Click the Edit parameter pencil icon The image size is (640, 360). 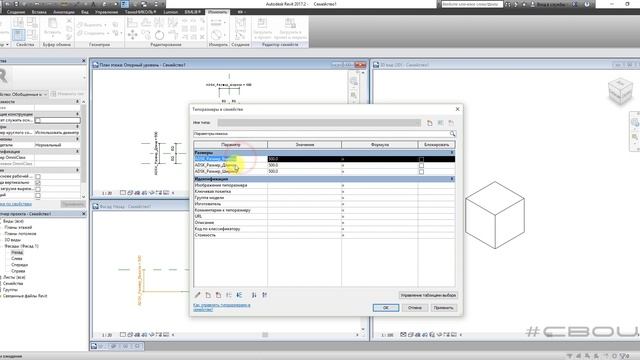coord(198,295)
